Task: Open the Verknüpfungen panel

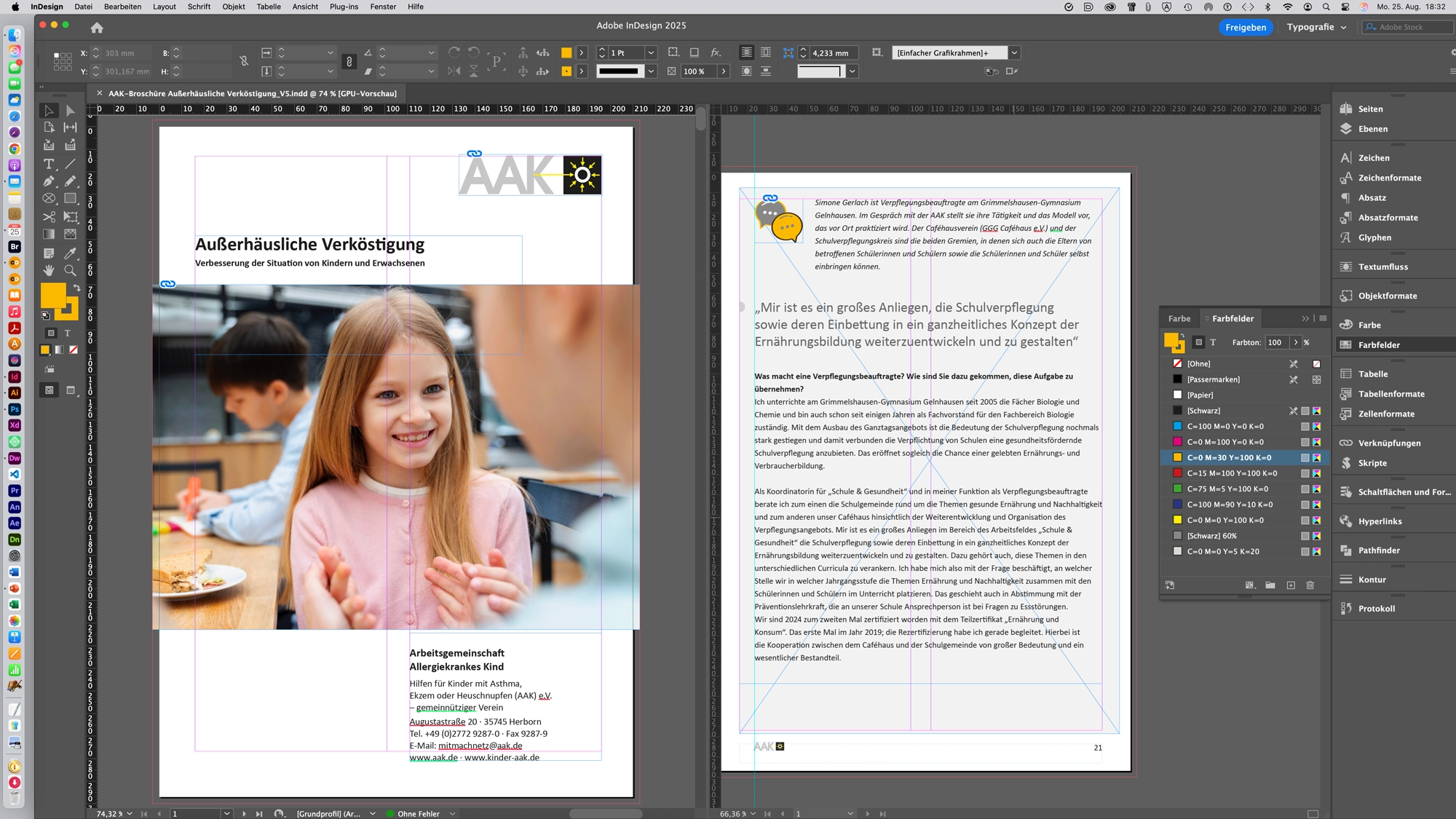Action: point(1389,443)
